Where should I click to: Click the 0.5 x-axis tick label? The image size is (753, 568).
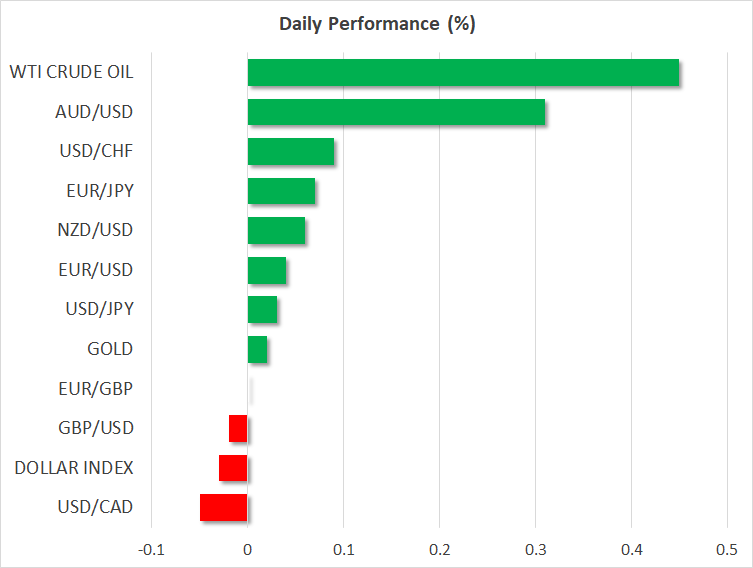(x=726, y=550)
